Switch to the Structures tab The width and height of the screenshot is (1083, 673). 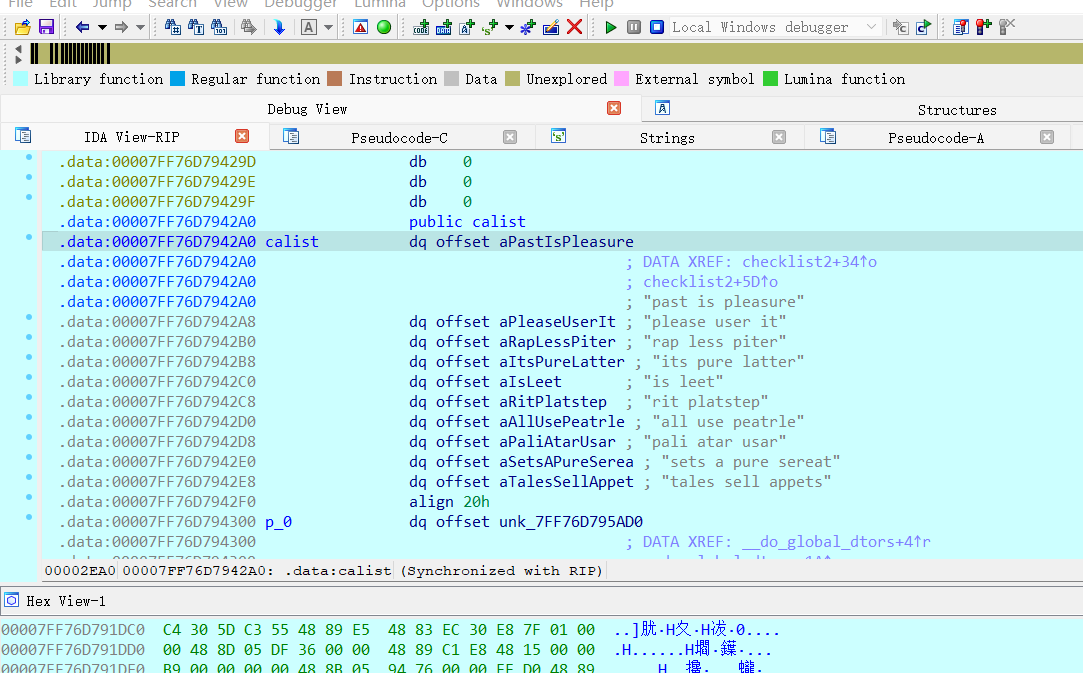click(x=957, y=110)
